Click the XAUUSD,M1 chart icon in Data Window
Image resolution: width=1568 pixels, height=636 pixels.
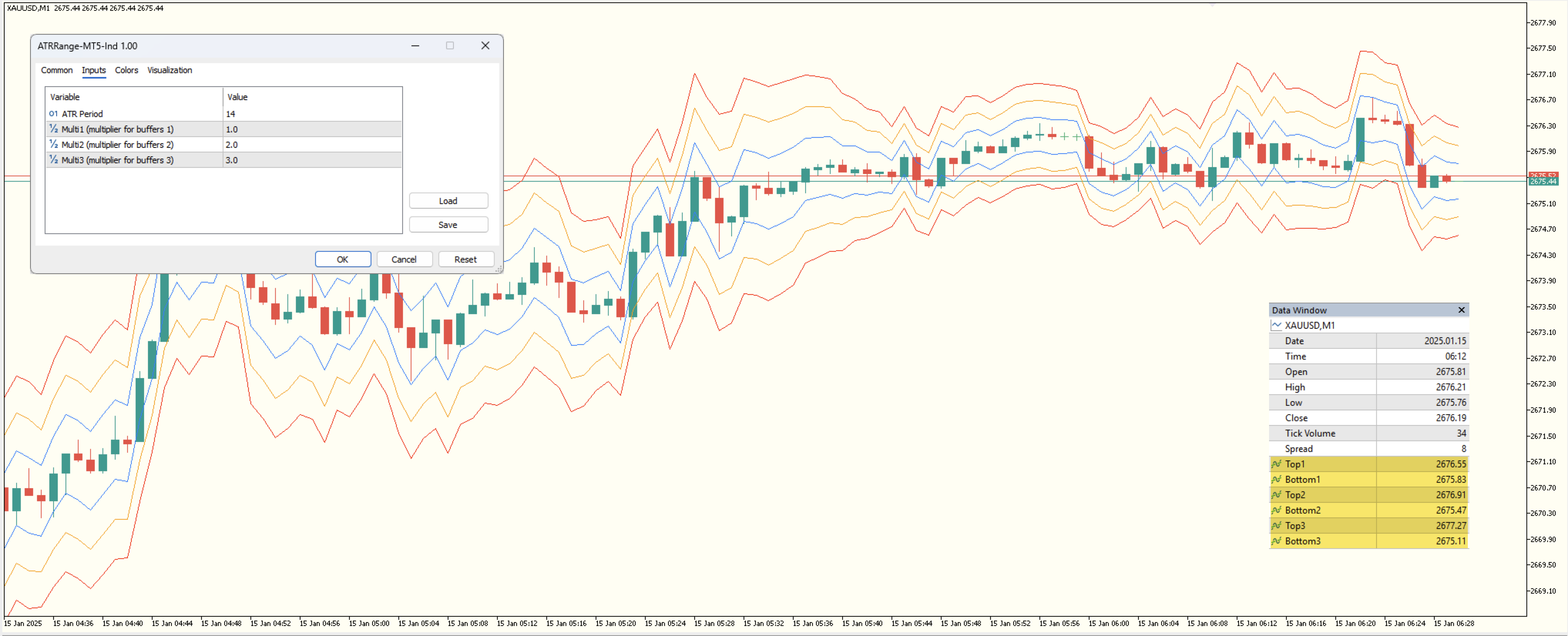[x=1276, y=325]
